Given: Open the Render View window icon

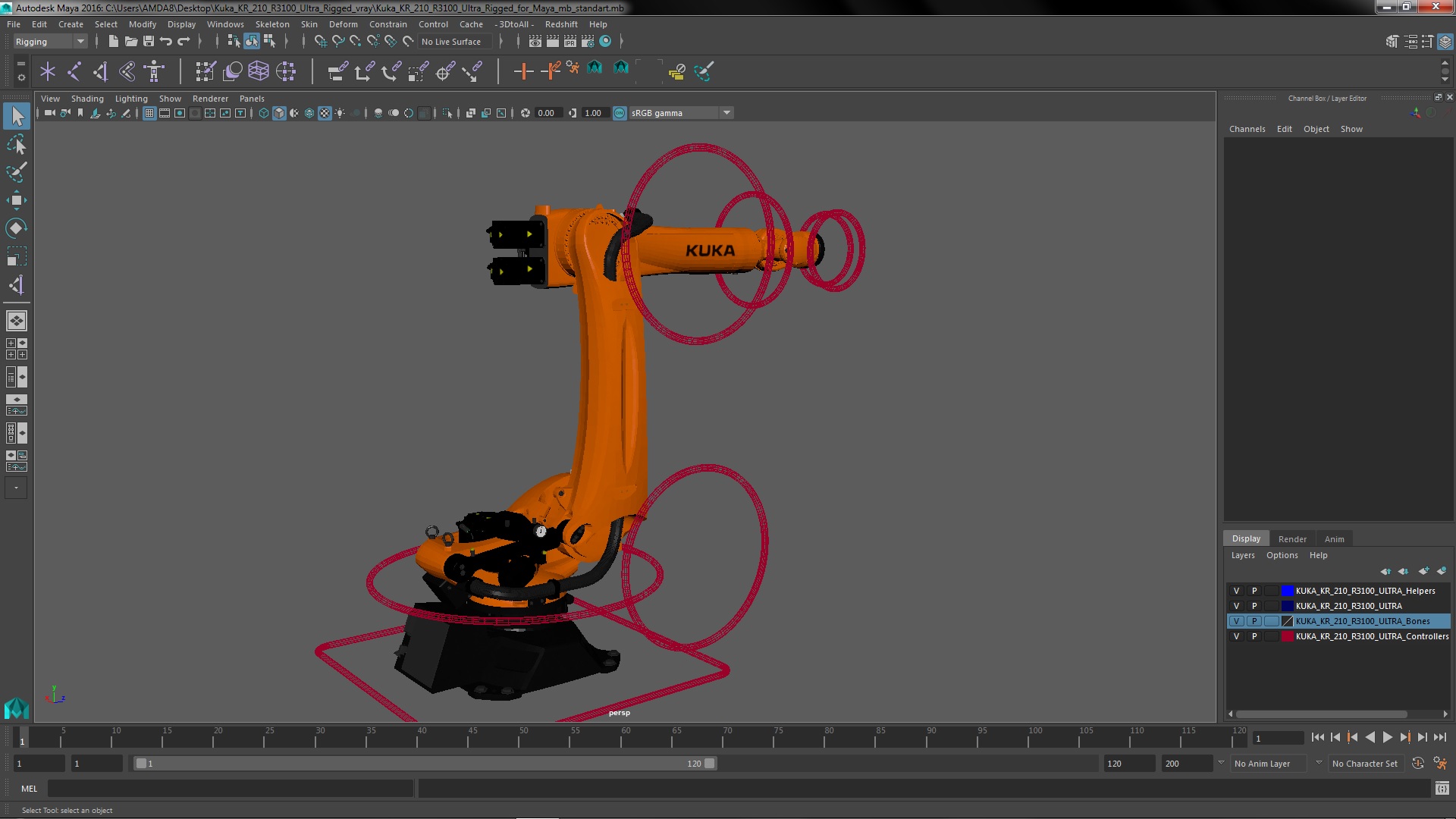Looking at the screenshot, I should [x=535, y=42].
